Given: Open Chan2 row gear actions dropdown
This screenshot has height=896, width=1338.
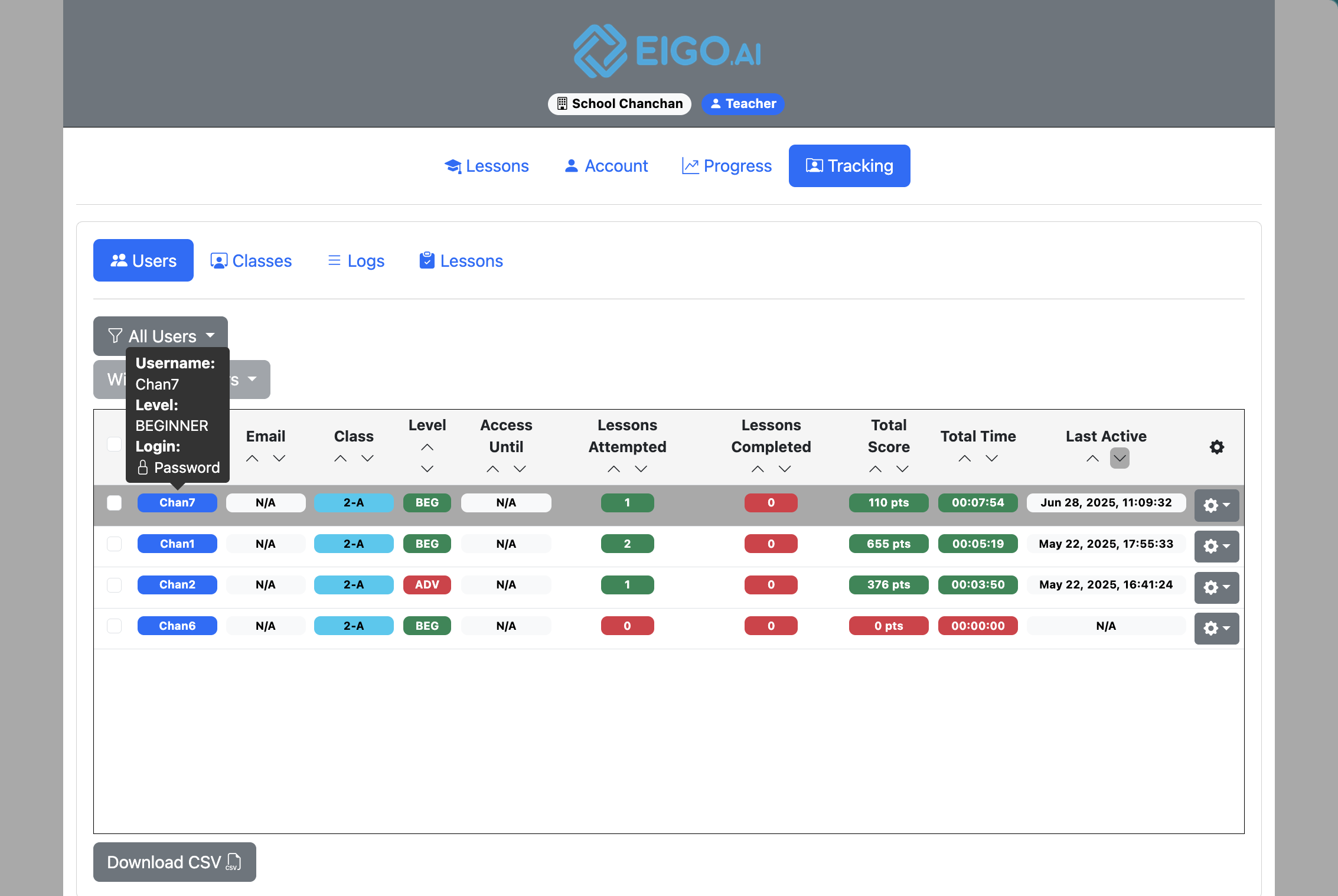Looking at the screenshot, I should [x=1216, y=587].
